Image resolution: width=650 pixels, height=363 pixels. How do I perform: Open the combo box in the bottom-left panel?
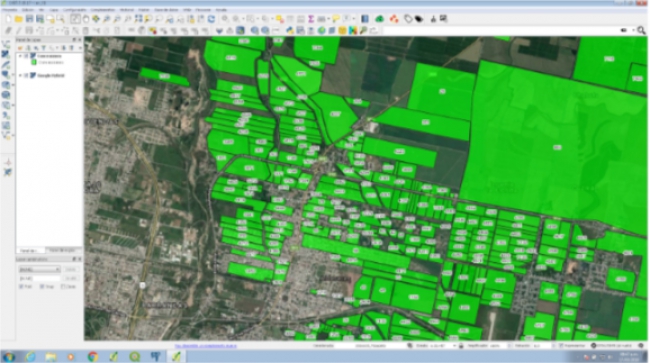point(39,269)
